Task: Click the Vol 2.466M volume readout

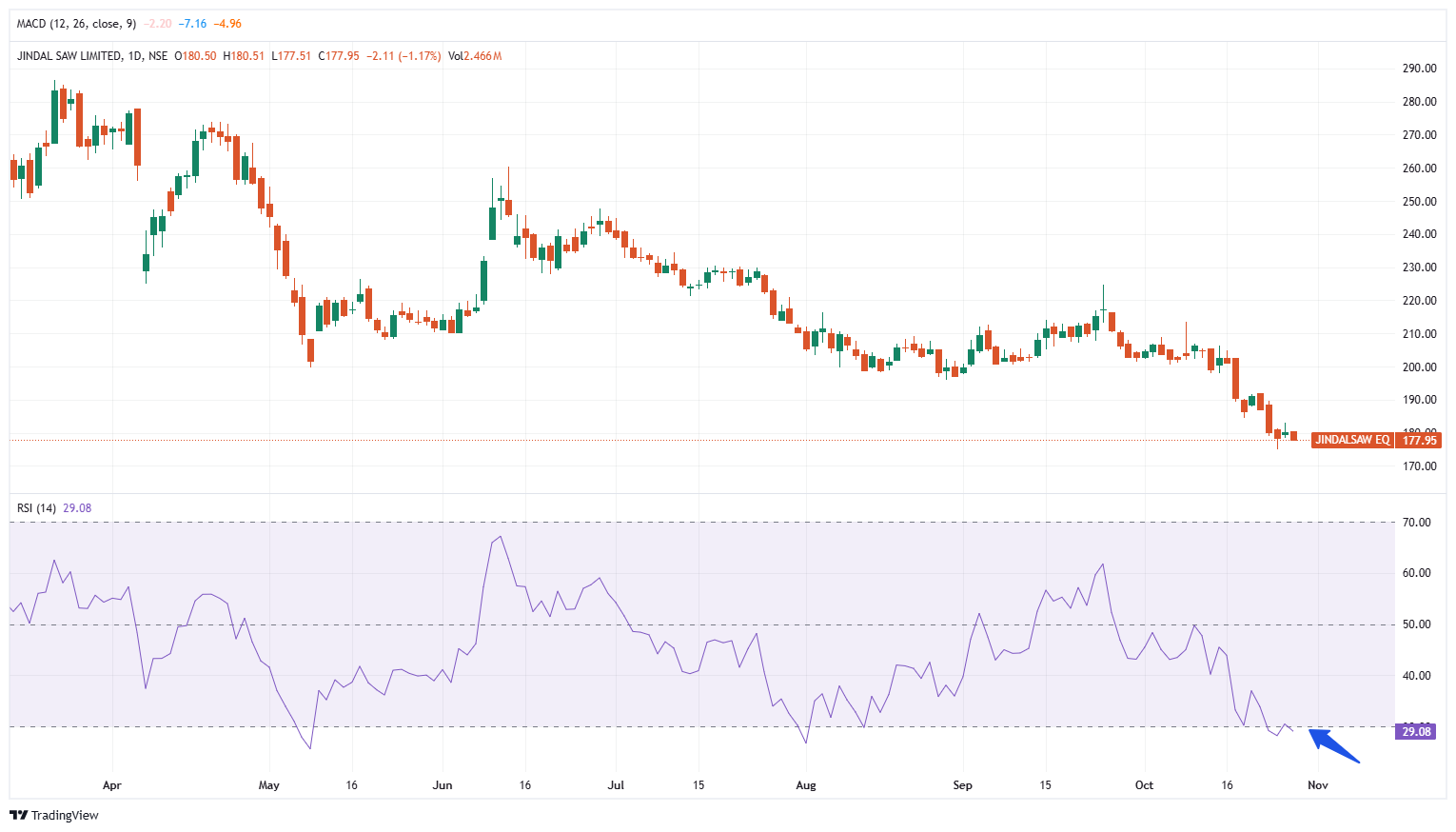Action: coord(475,56)
